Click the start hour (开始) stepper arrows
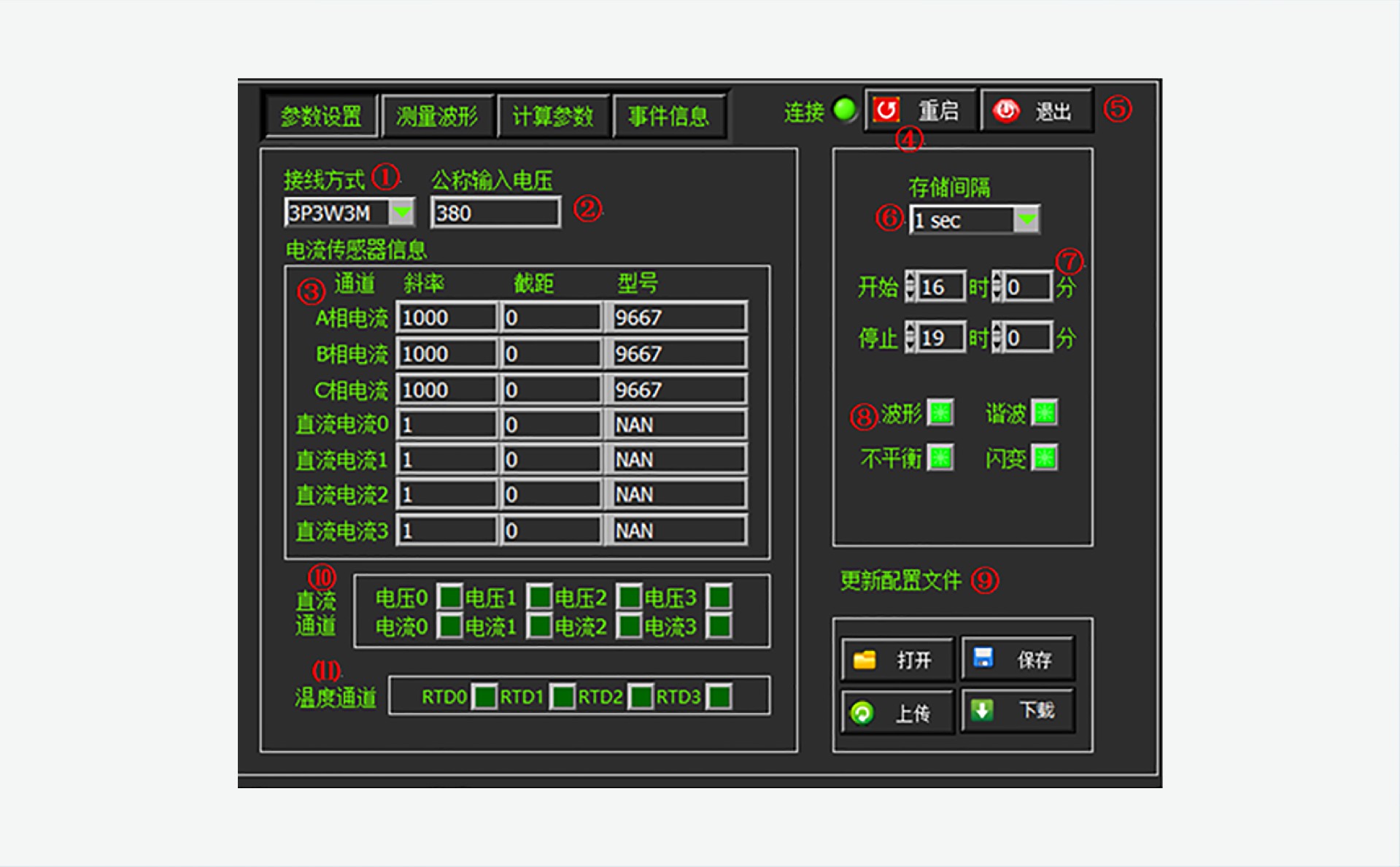This screenshot has height=867, width=1400. [x=910, y=287]
